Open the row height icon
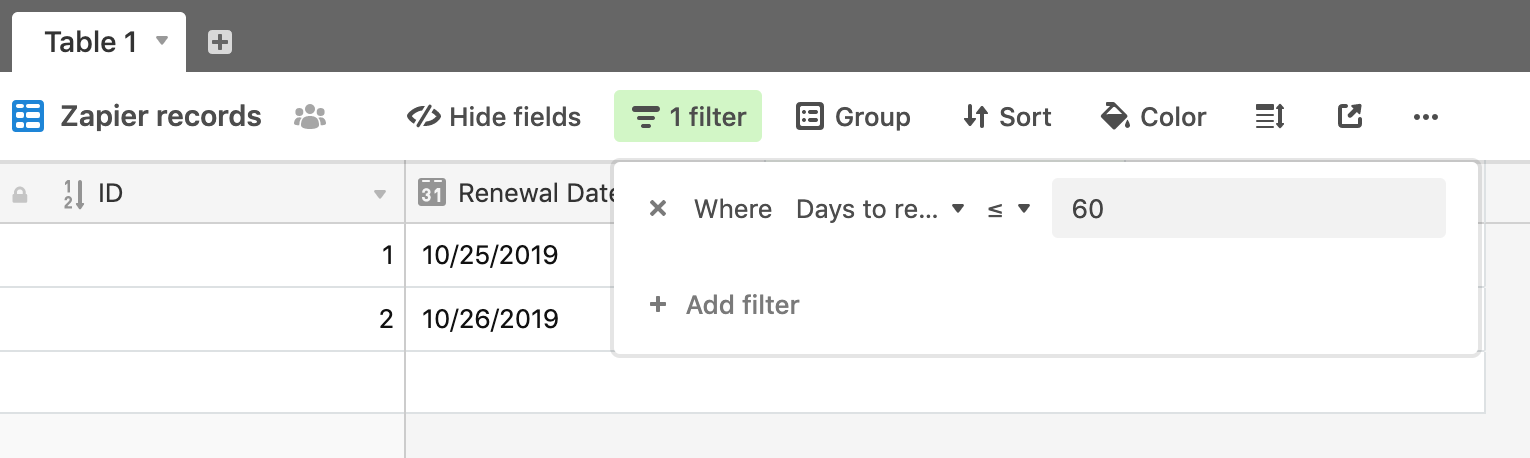 click(1270, 117)
